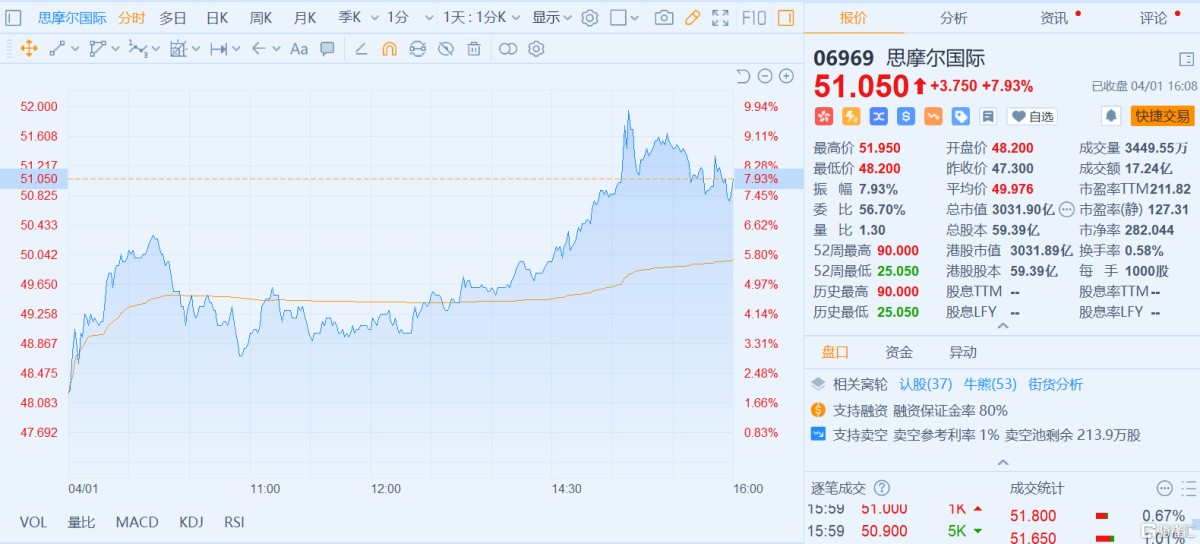Add a comment bubble annotation
Image resolution: width=1200 pixels, height=544 pixels.
click(327, 48)
